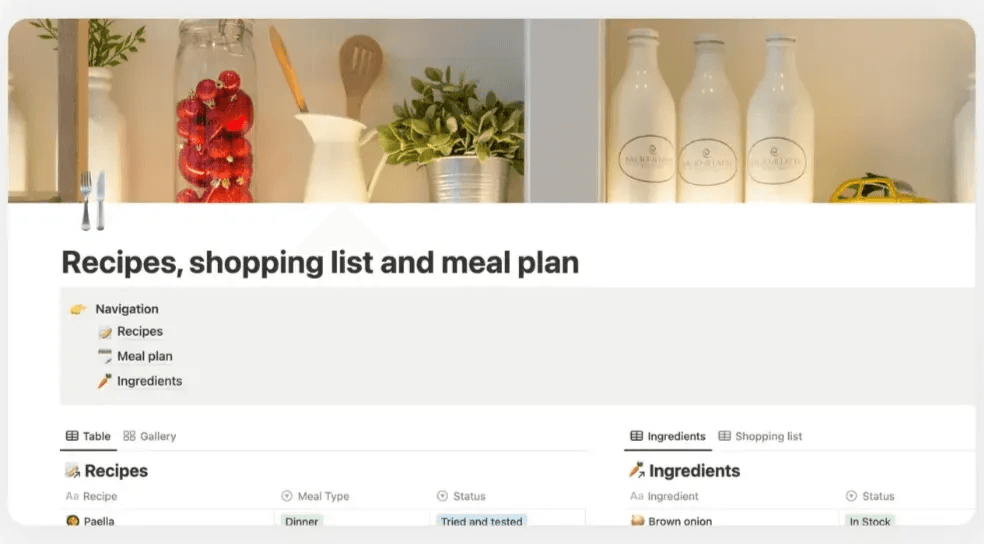Click the fork and knife page icon
Screen dimensions: 984x544
tap(92, 201)
